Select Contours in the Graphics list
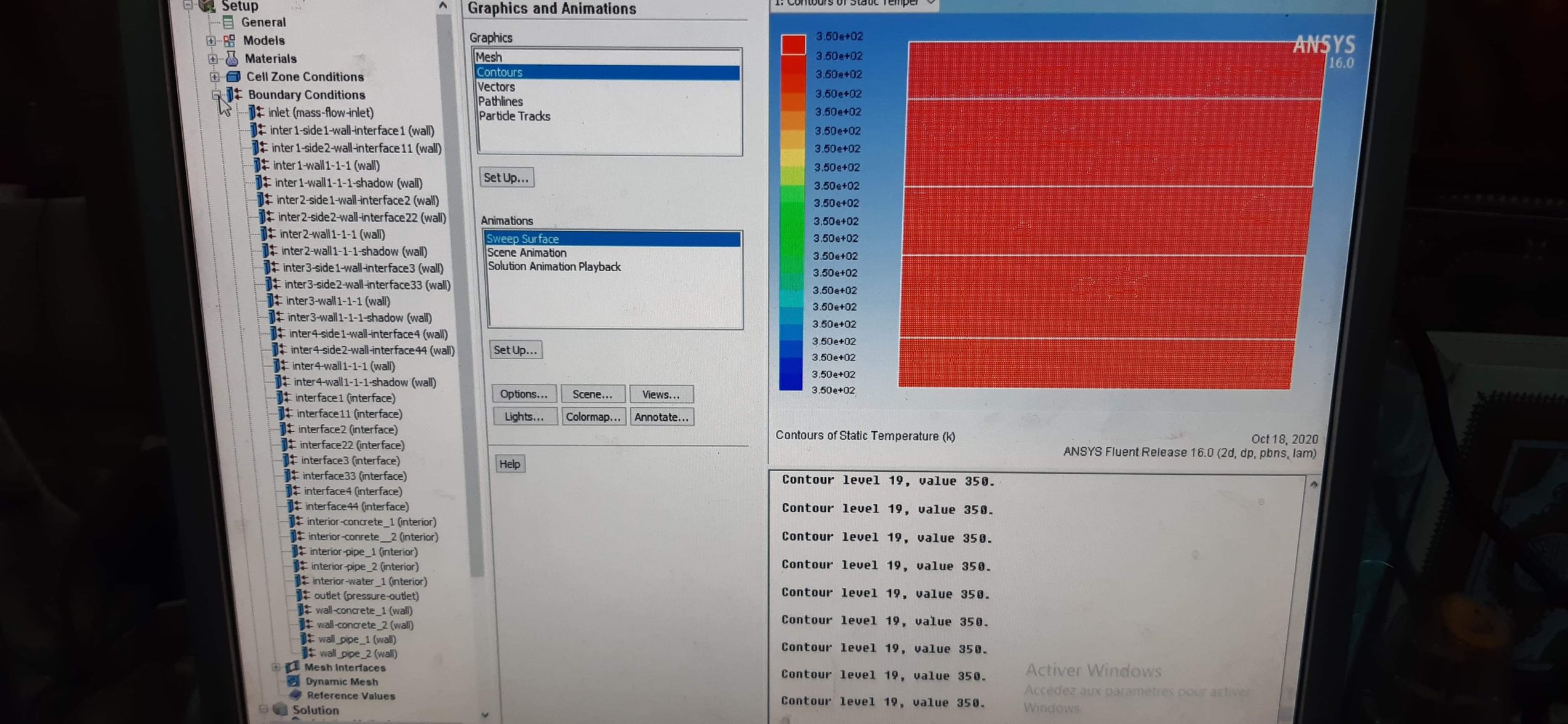Screen dimensions: 1568x724 pos(607,73)
